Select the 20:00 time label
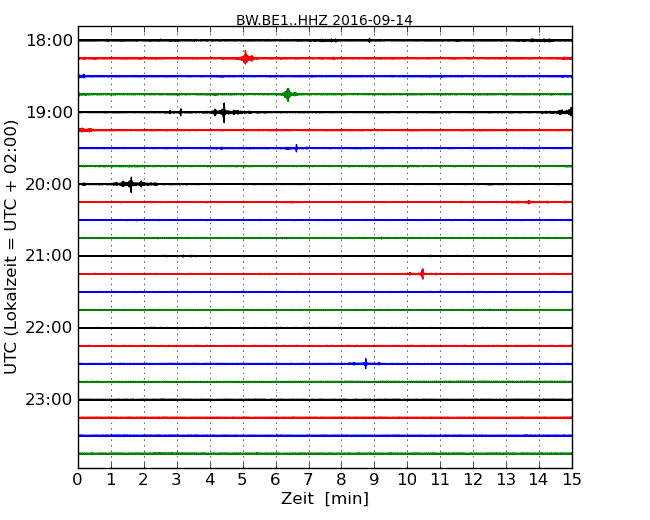The height and width of the screenshot is (520, 650). tap(49, 184)
